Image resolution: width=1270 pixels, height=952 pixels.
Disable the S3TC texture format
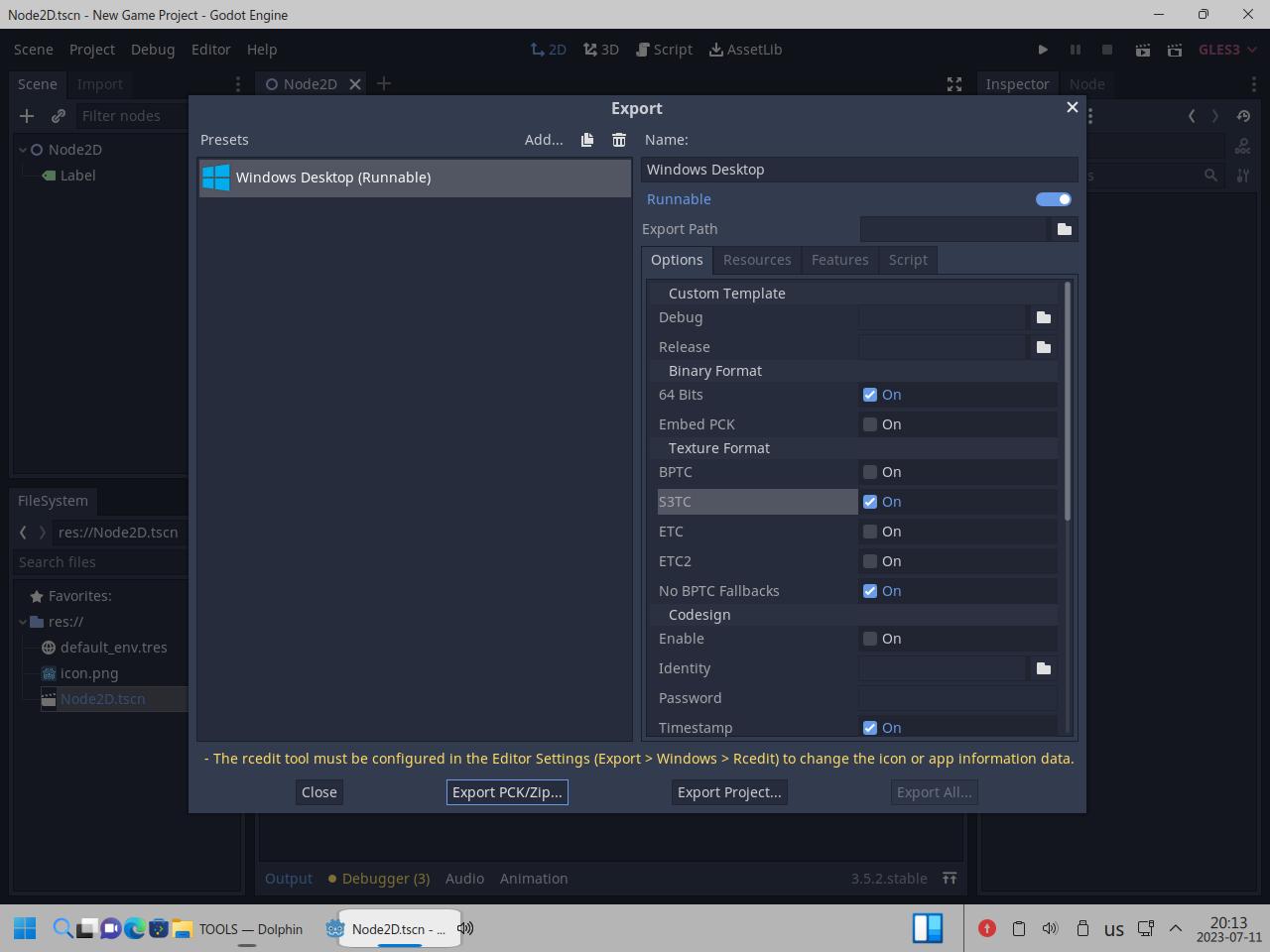coord(870,502)
